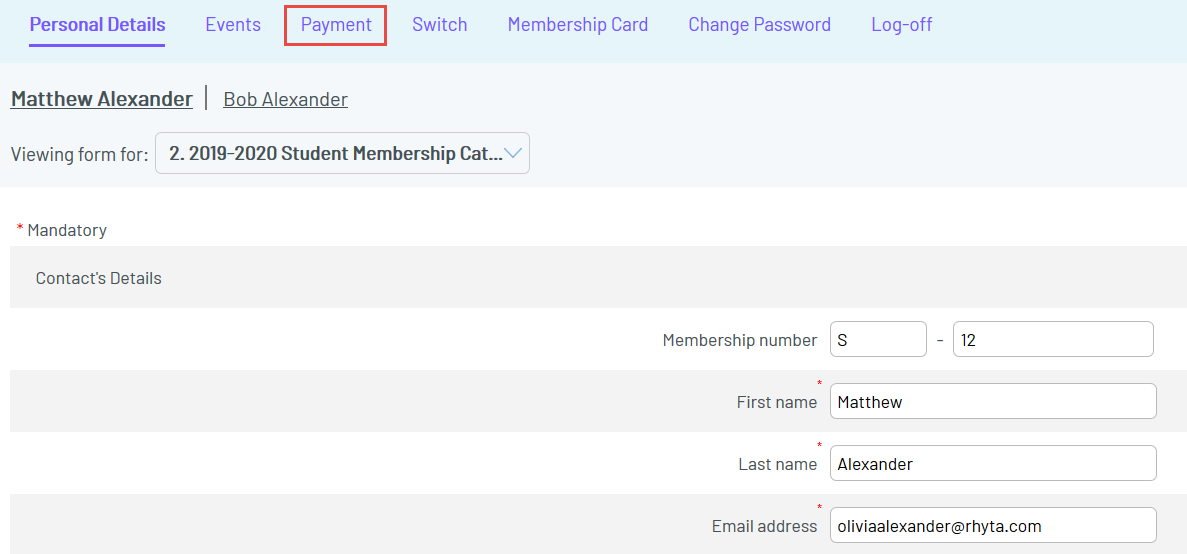
Task: Click the membership number prefix field containing S
Action: tap(878, 340)
